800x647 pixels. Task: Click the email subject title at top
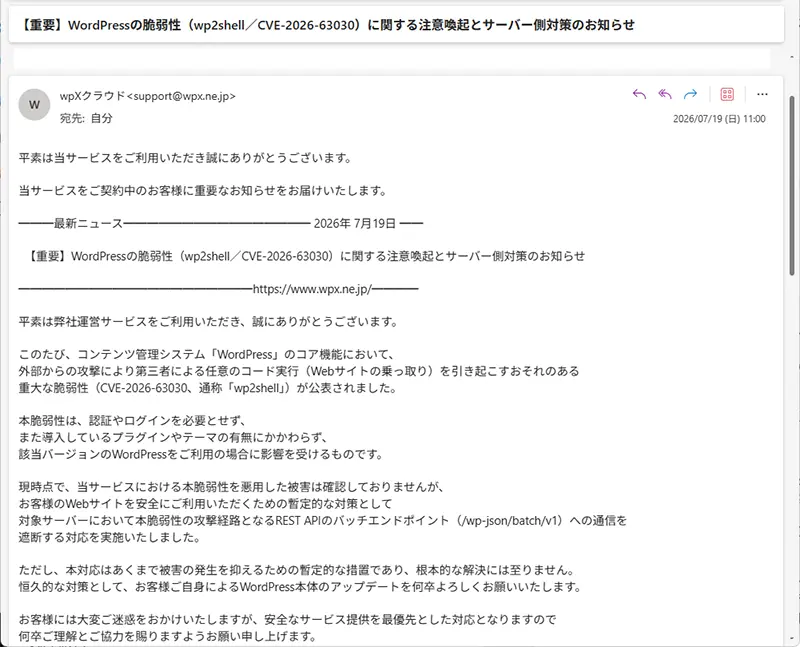327,25
